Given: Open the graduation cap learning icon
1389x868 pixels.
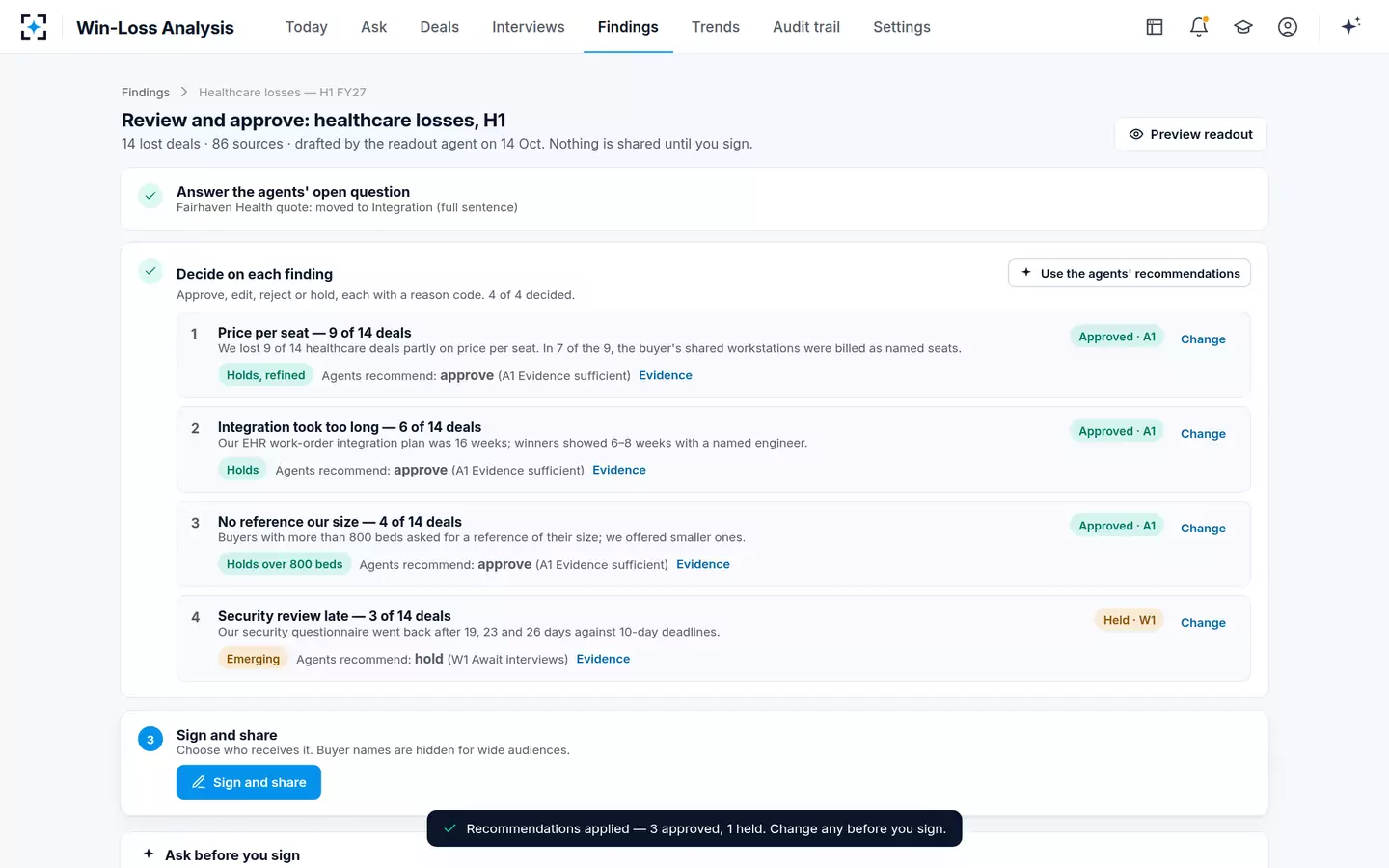Looking at the screenshot, I should coord(1243,27).
